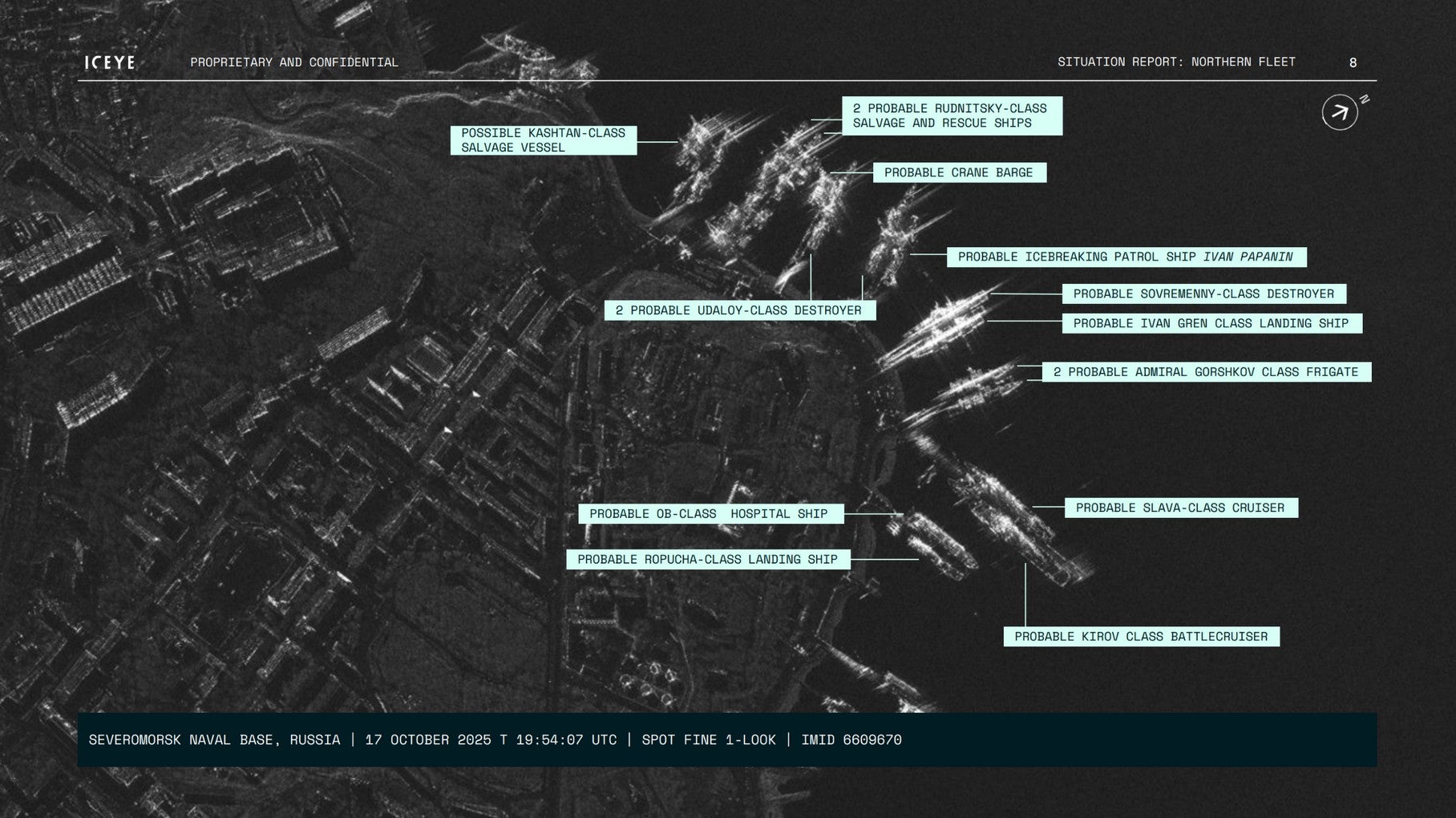Select the north arrow compass icon
Image resolution: width=1456 pixels, height=818 pixels.
click(1339, 113)
